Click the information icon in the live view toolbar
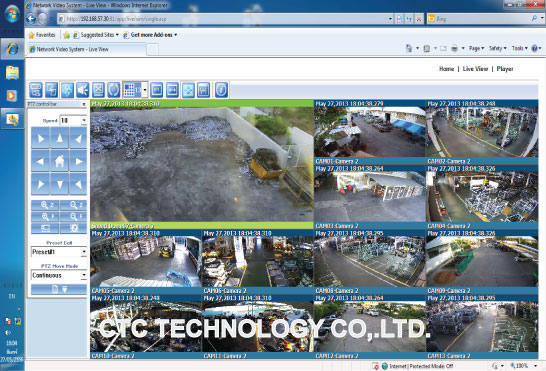Viewport: 546px width, 371px height. [221, 90]
